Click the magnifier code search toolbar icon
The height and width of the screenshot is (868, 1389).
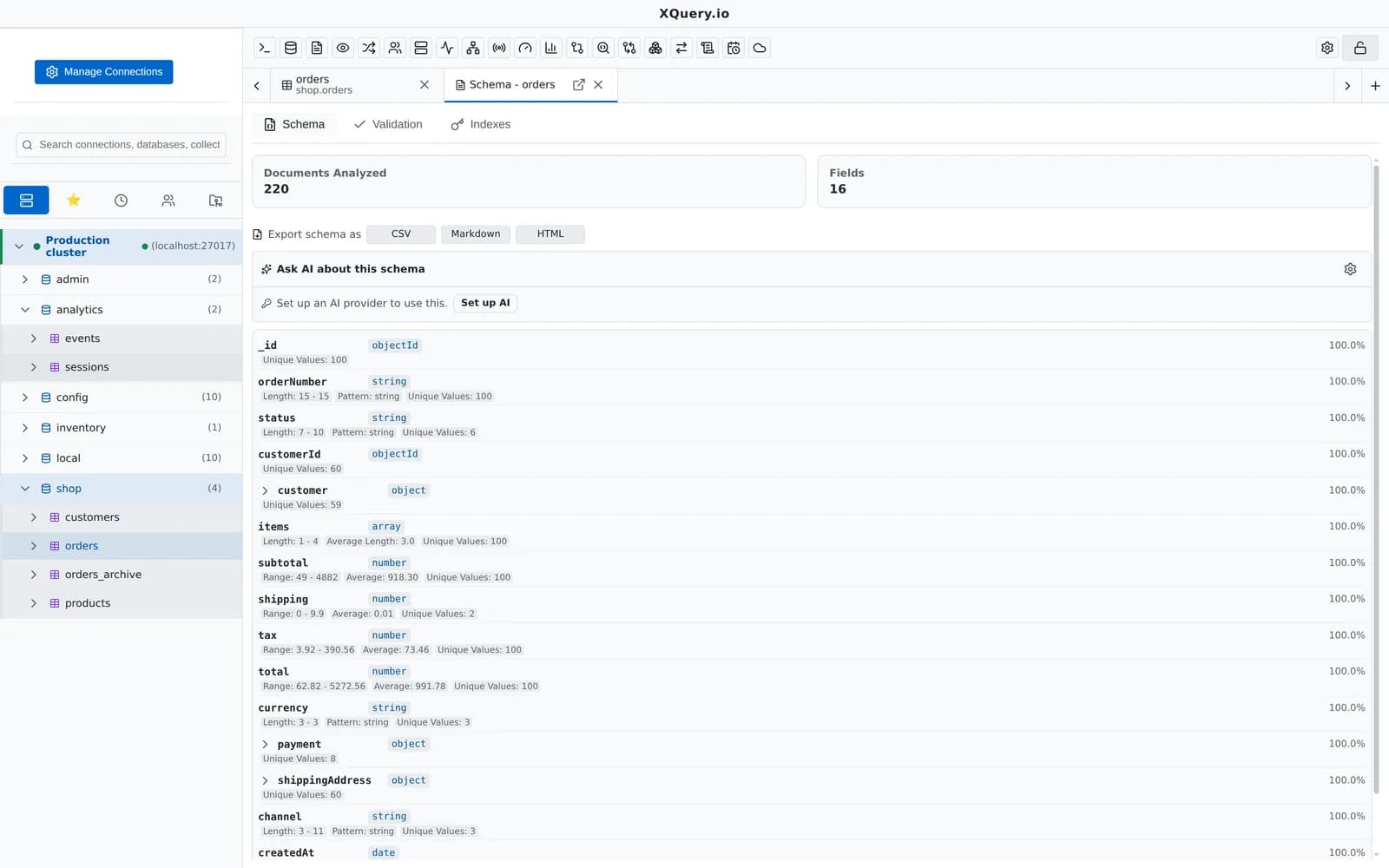603,48
